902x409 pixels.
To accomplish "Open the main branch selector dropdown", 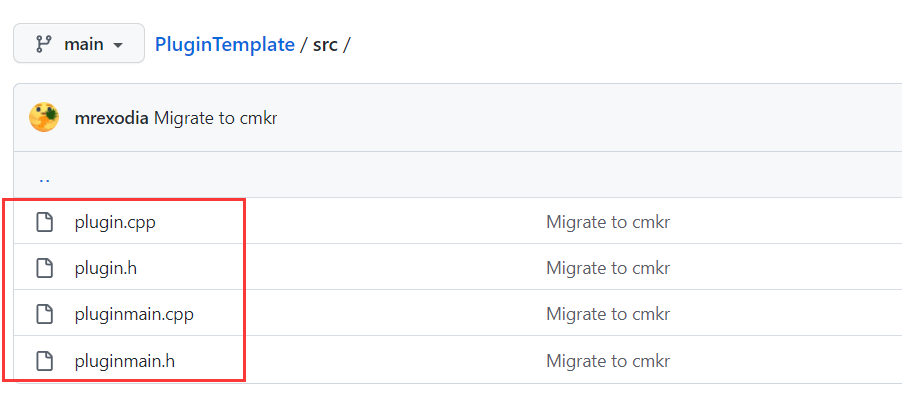I will click(79, 44).
